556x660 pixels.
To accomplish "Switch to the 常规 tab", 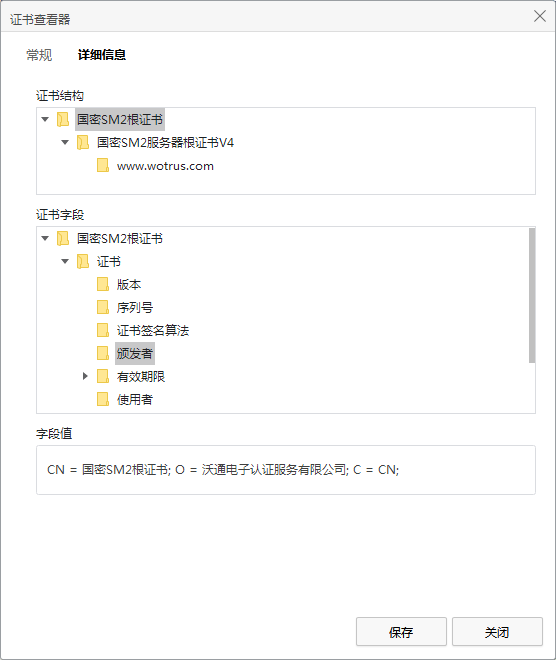I will [39, 55].
